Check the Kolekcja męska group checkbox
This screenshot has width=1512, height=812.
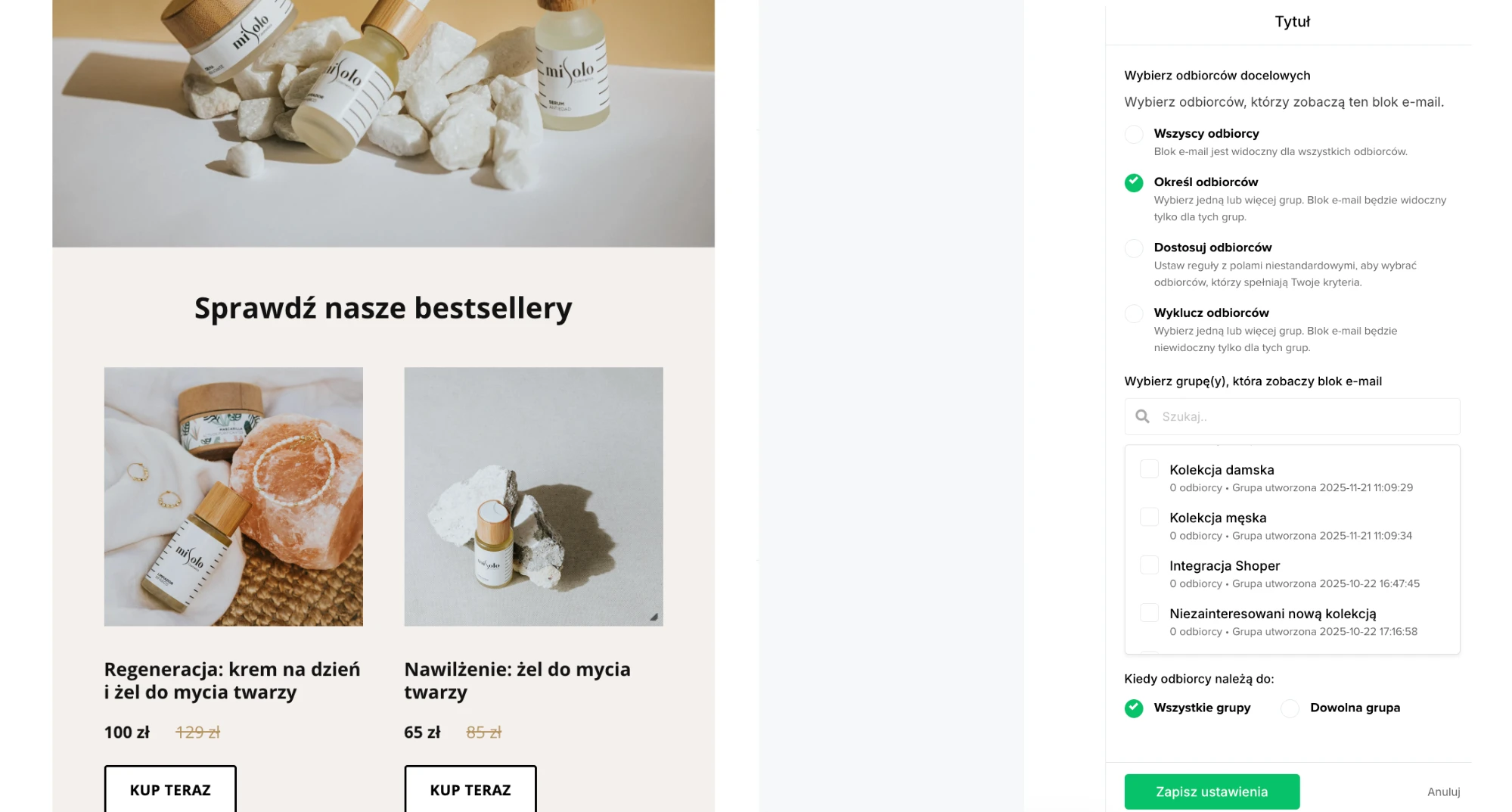pyautogui.click(x=1149, y=516)
